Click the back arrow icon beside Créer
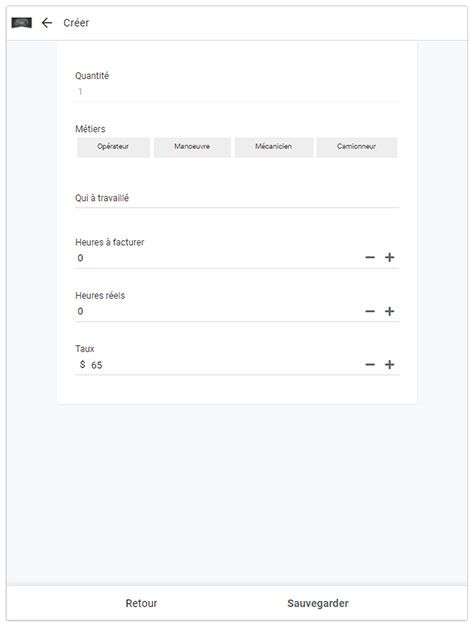This screenshot has height=626, width=471. (47, 23)
